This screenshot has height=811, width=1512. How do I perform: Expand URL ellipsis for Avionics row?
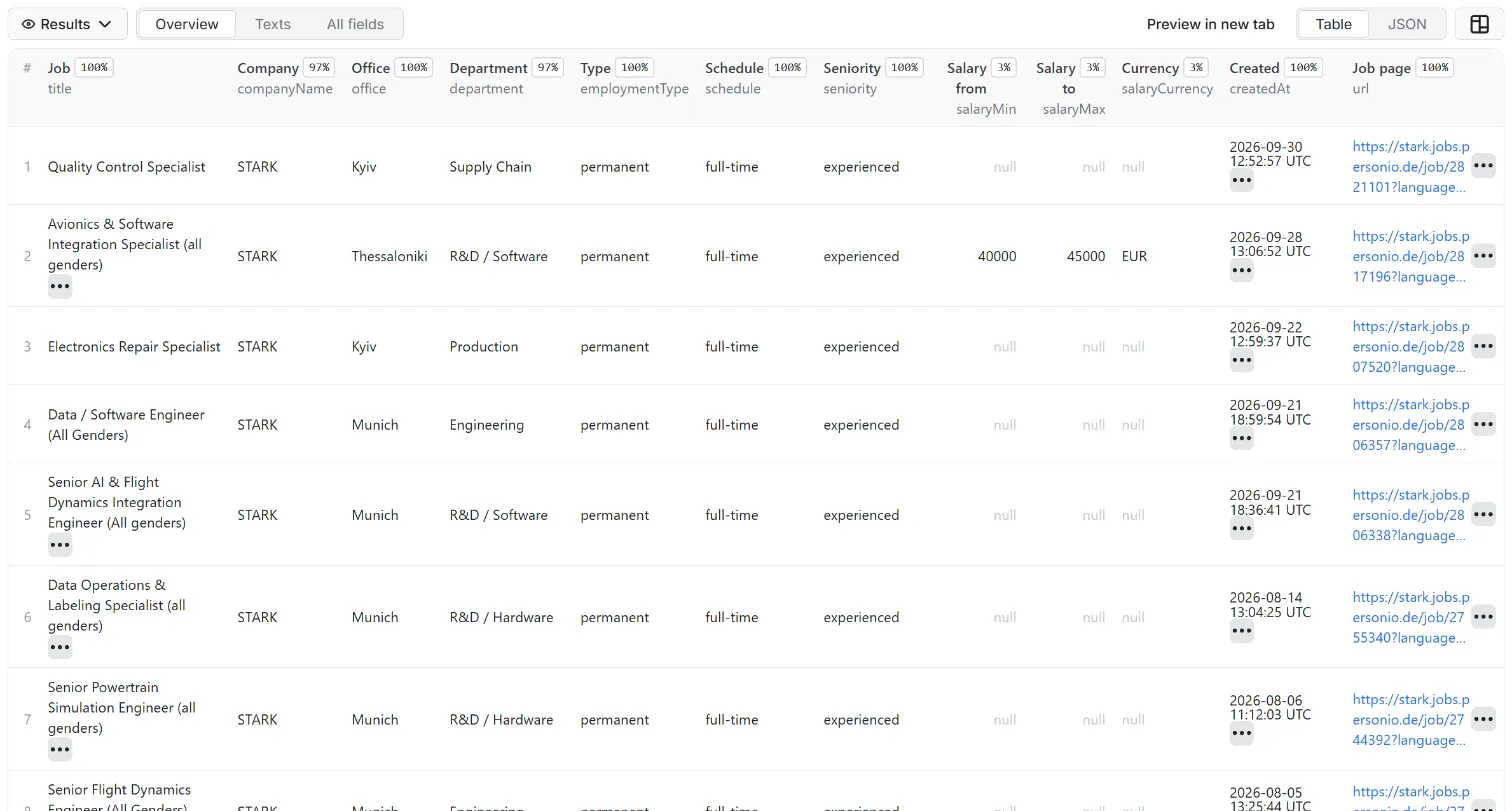coord(1483,256)
